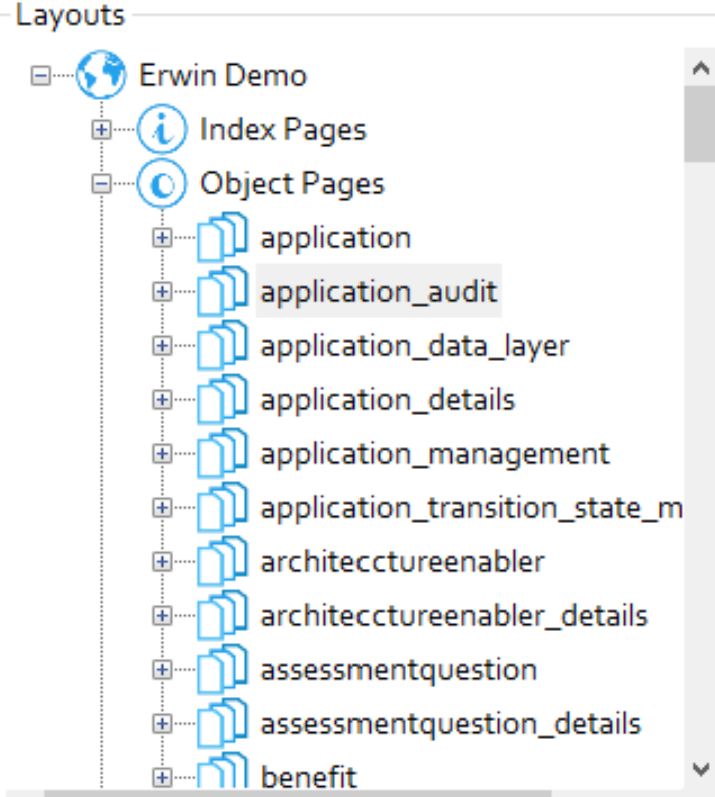Select the assessmentquestion layout label

[398, 670]
